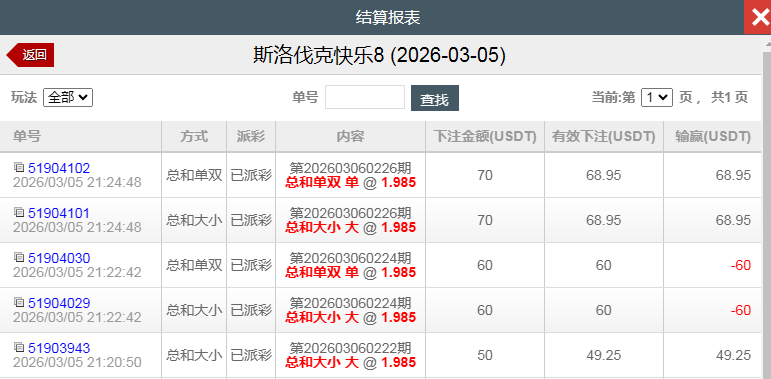The width and height of the screenshot is (771, 379).
Task: Click 总和大小 大 @ 1.985 in order 51904029 row
Action: pyautogui.click(x=350, y=318)
